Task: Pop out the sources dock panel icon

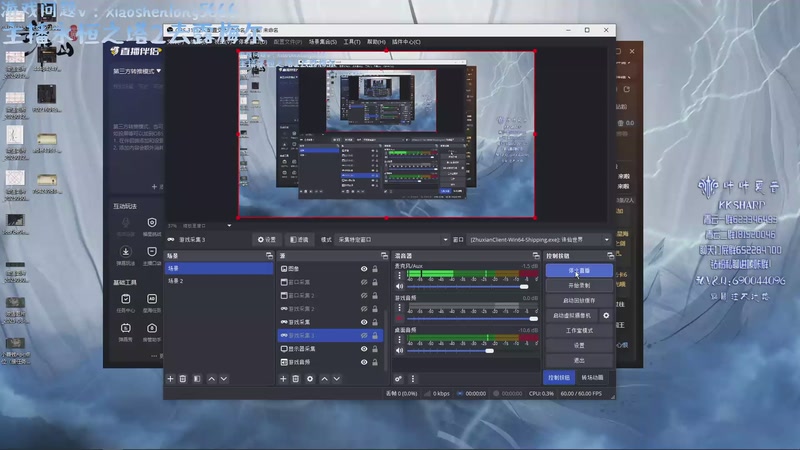Action: pyautogui.click(x=384, y=256)
